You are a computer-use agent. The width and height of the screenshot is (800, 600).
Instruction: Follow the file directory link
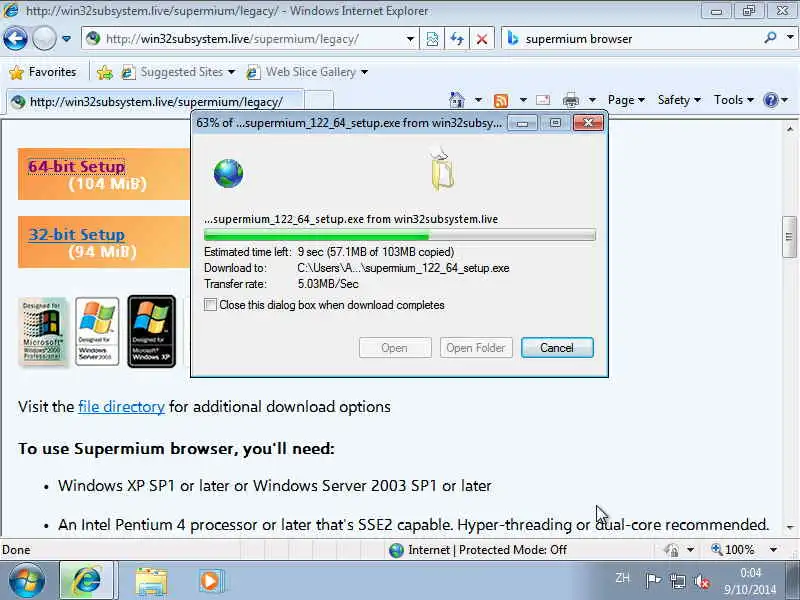[x=121, y=407]
